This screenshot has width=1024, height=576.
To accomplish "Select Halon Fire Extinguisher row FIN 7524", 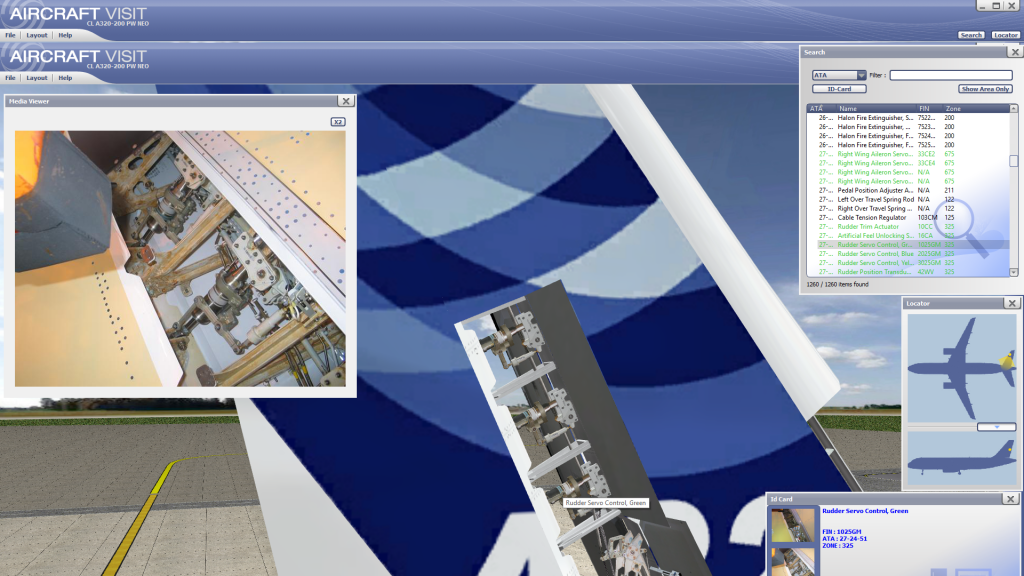I will pyautogui.click(x=909, y=136).
